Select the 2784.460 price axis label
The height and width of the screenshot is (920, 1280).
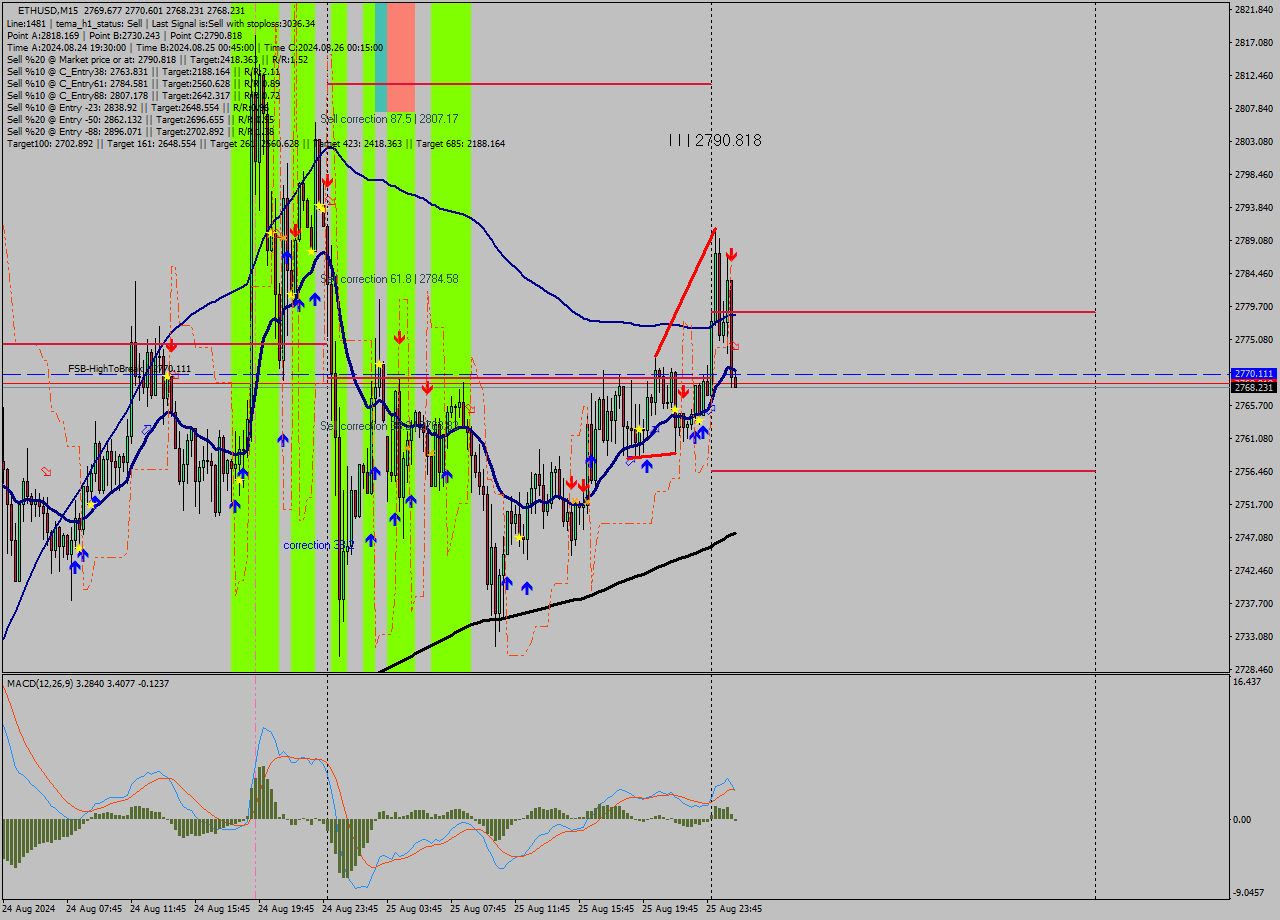pos(1253,274)
